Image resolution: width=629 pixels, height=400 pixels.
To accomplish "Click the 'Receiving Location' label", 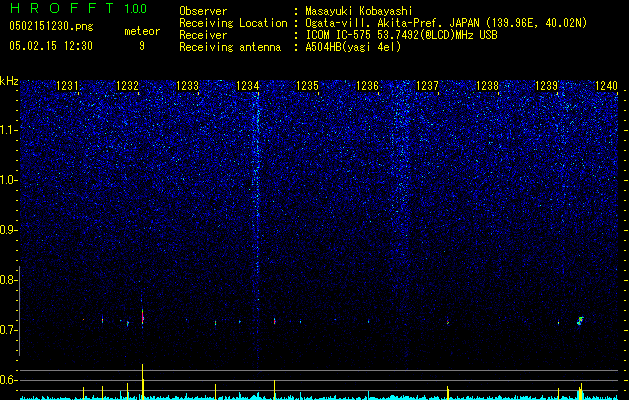I will (233, 23).
